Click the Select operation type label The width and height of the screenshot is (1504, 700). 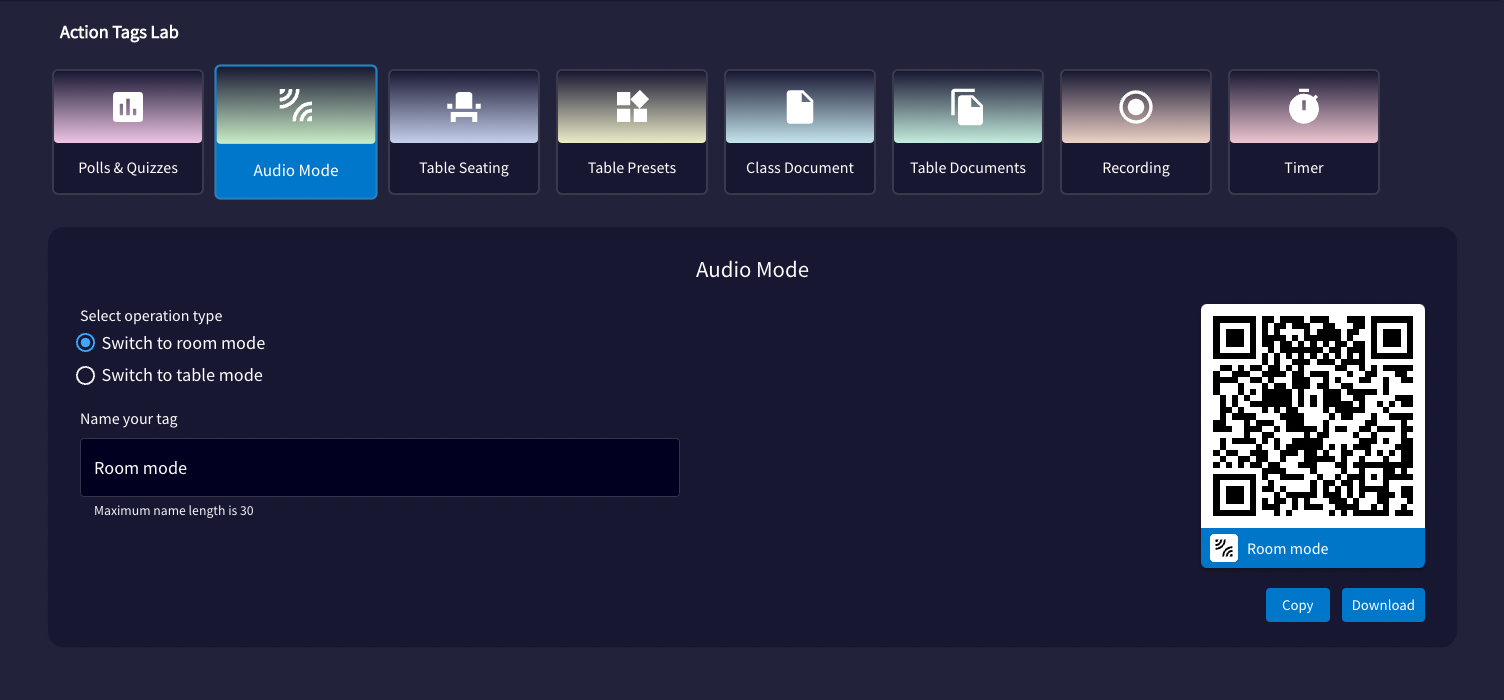tap(151, 316)
